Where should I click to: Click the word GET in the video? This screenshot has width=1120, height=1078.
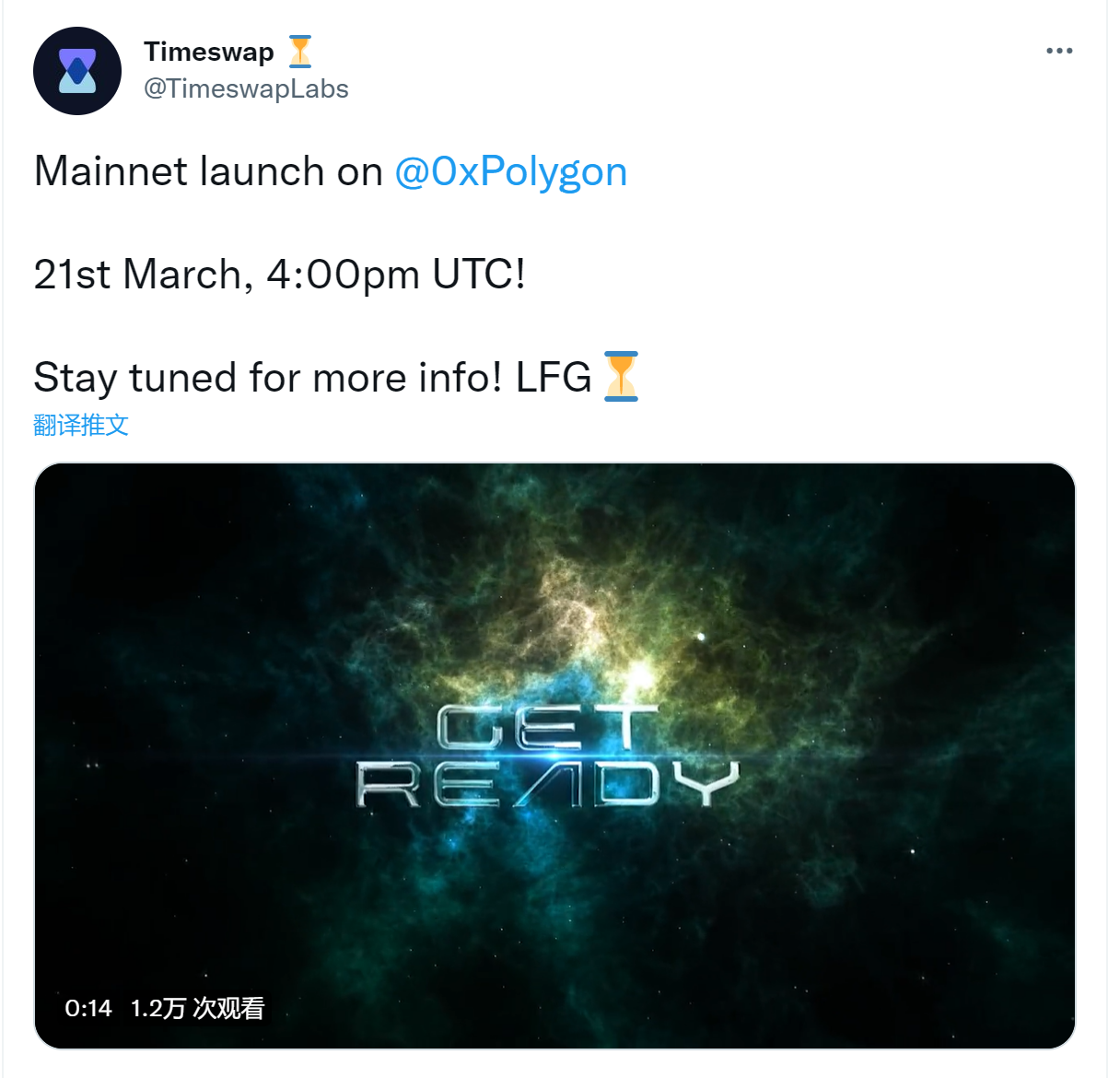point(548,728)
